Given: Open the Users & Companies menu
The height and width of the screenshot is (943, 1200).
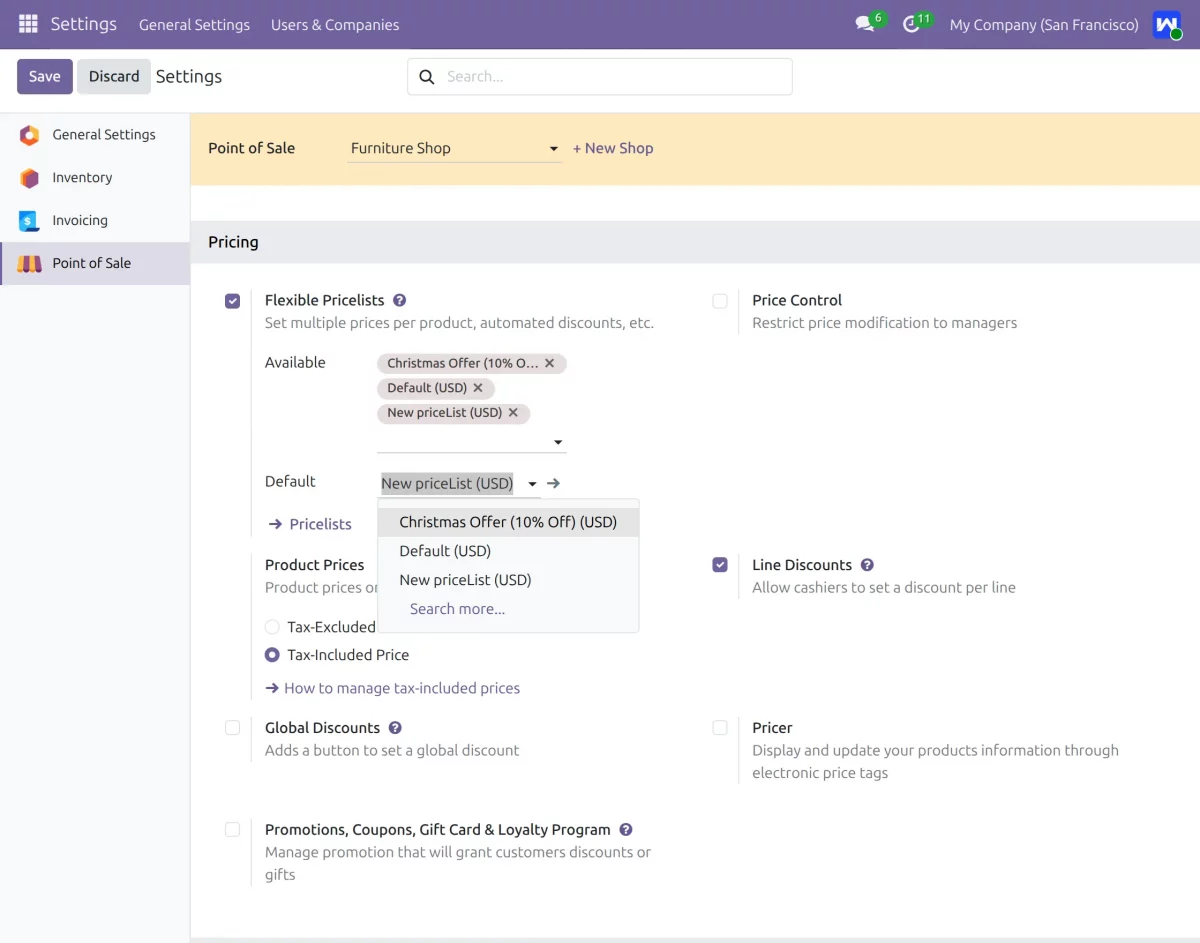Looking at the screenshot, I should coord(335,25).
